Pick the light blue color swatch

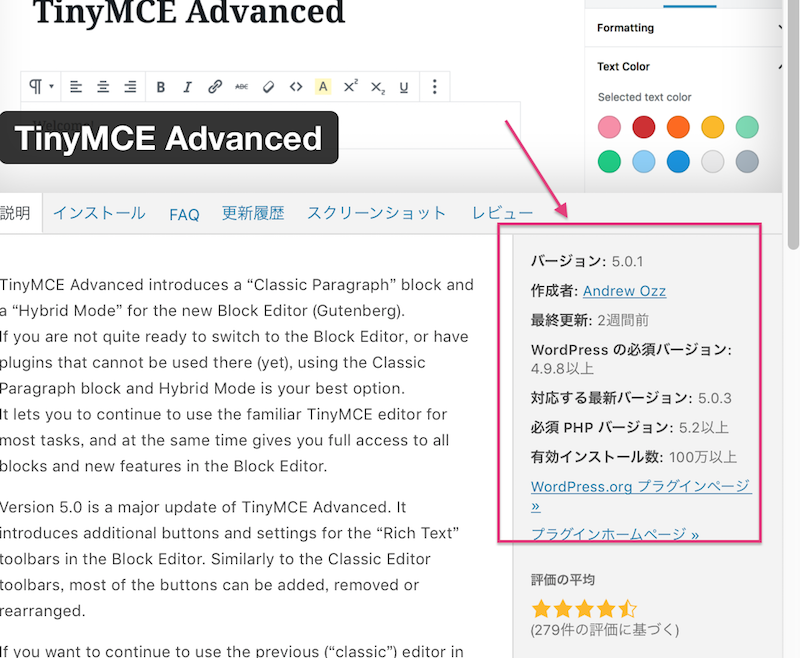pos(644,162)
